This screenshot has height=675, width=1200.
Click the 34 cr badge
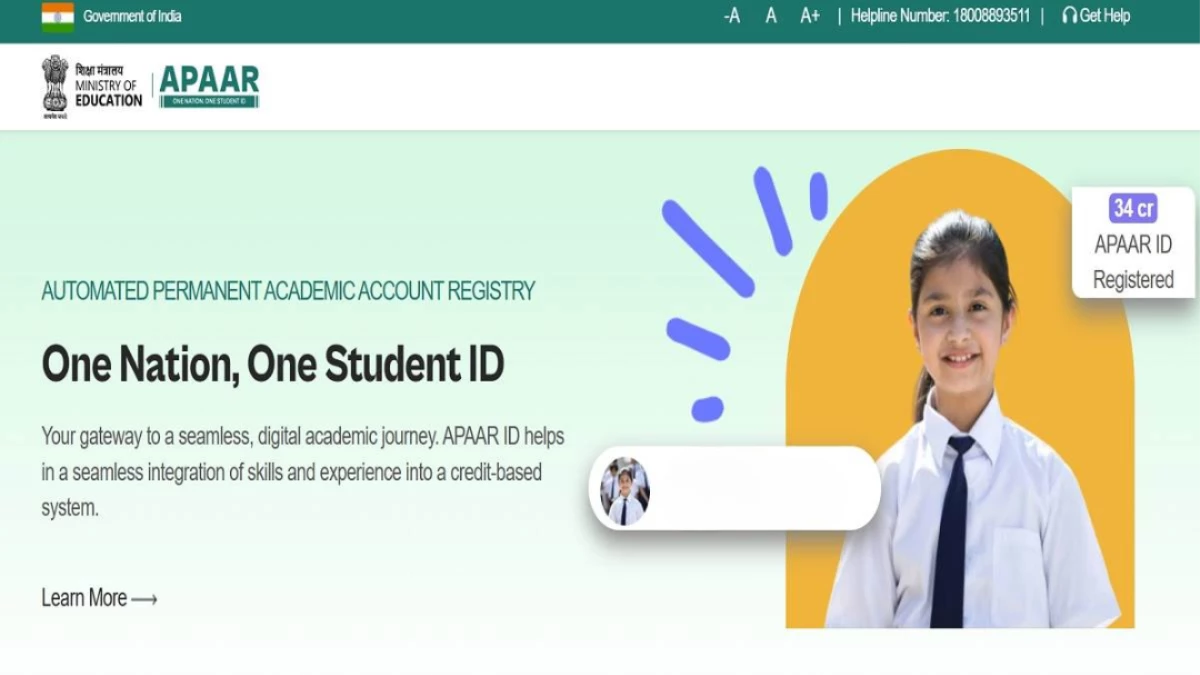[1133, 208]
